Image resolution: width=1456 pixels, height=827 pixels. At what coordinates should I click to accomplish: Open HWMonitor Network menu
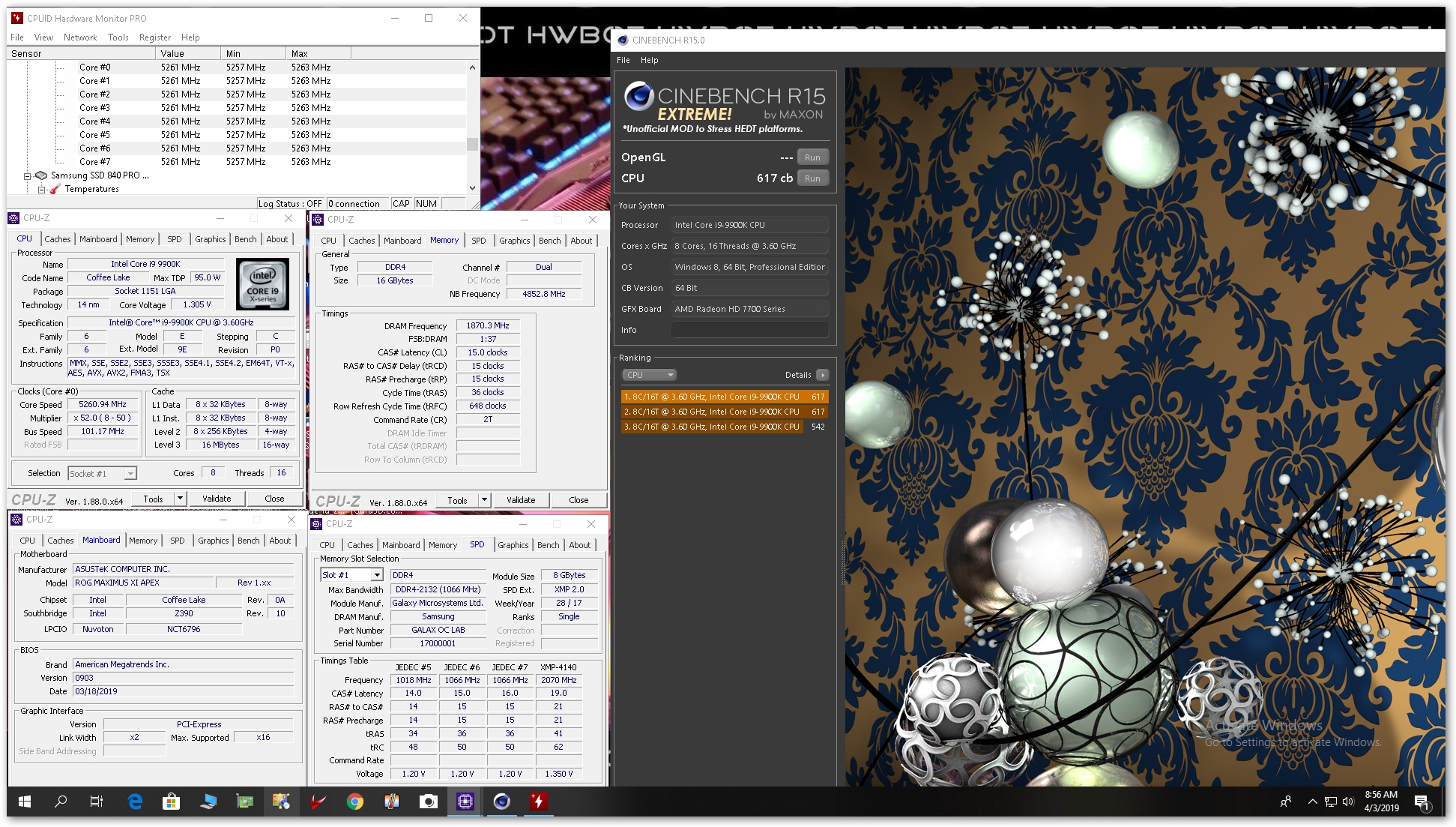click(x=80, y=37)
